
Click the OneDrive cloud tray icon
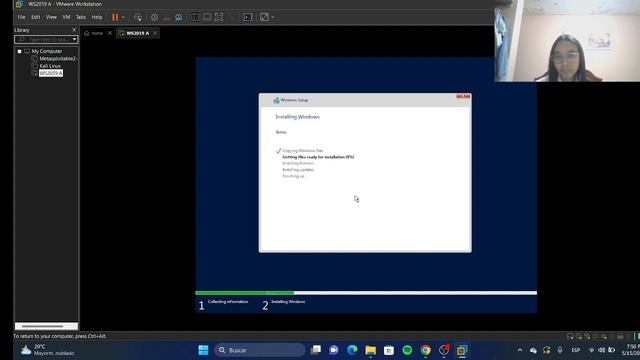tap(533, 350)
